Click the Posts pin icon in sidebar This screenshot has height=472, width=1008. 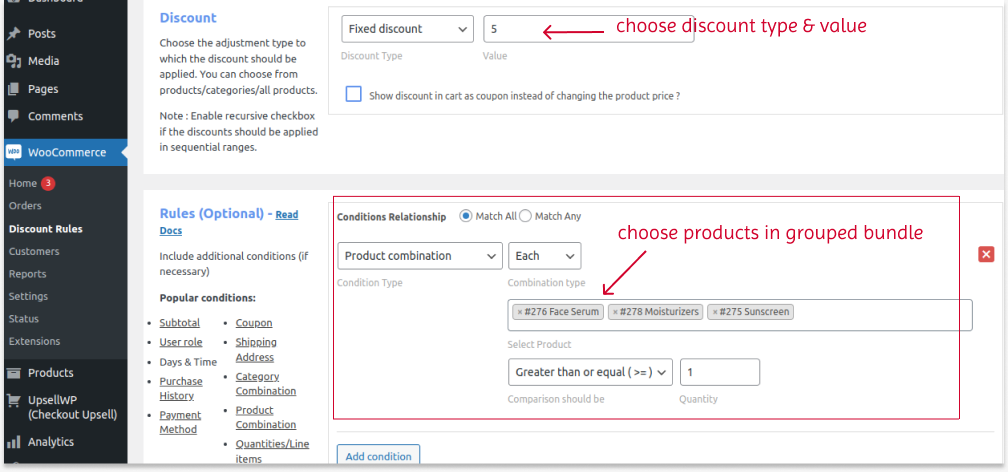click(14, 34)
